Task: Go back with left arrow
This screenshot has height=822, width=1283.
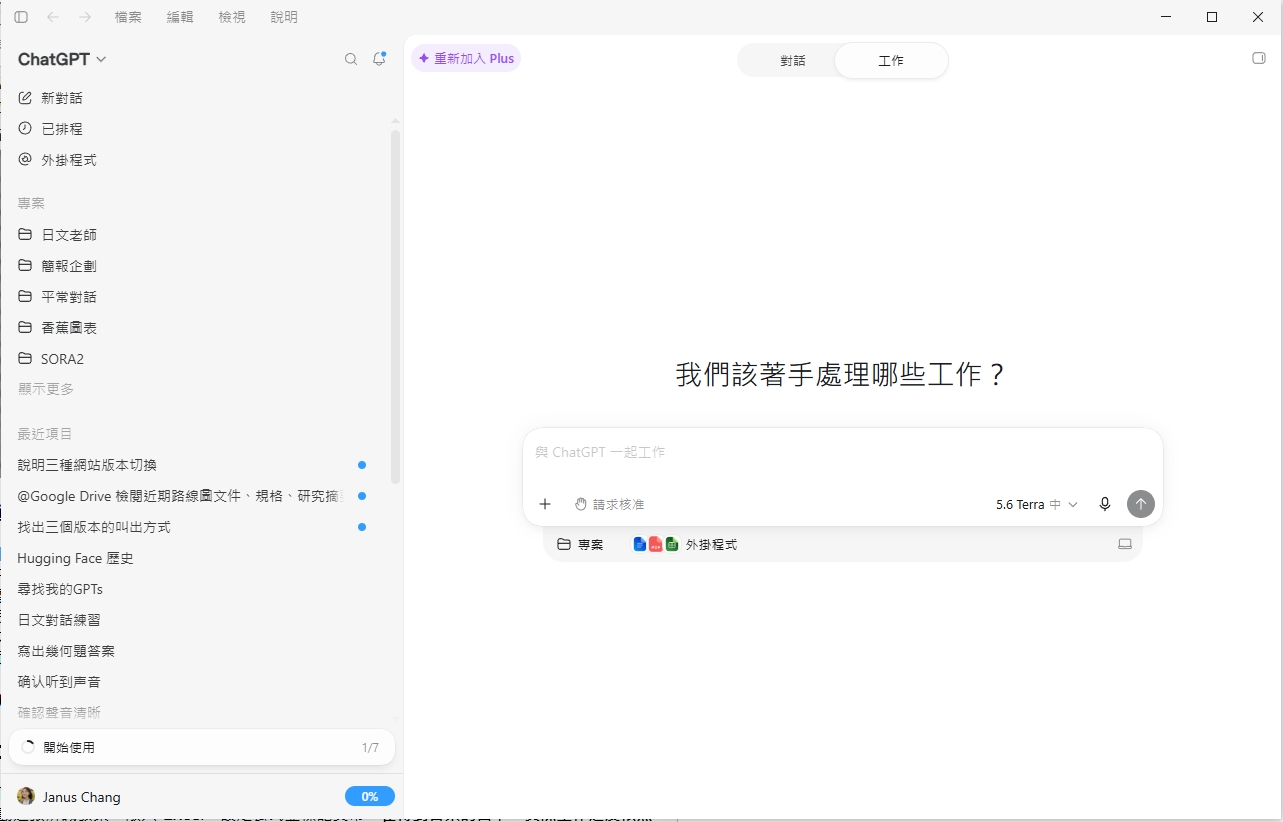Action: point(53,17)
